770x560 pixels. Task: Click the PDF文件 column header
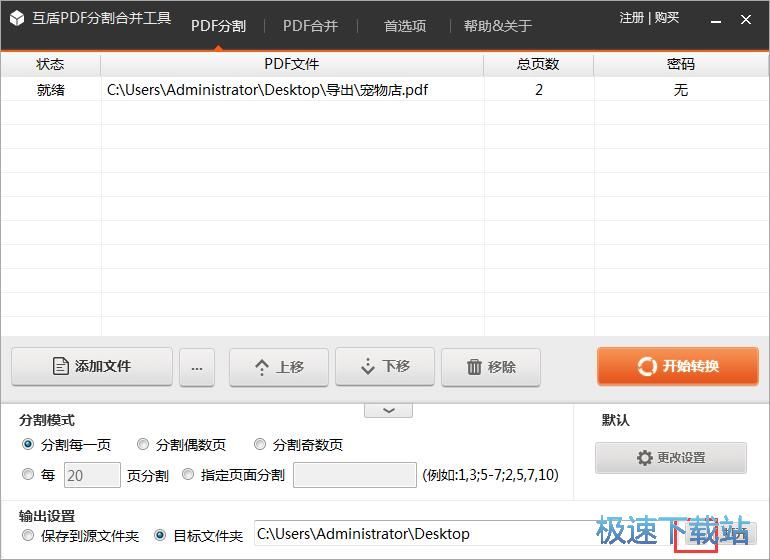coord(292,64)
